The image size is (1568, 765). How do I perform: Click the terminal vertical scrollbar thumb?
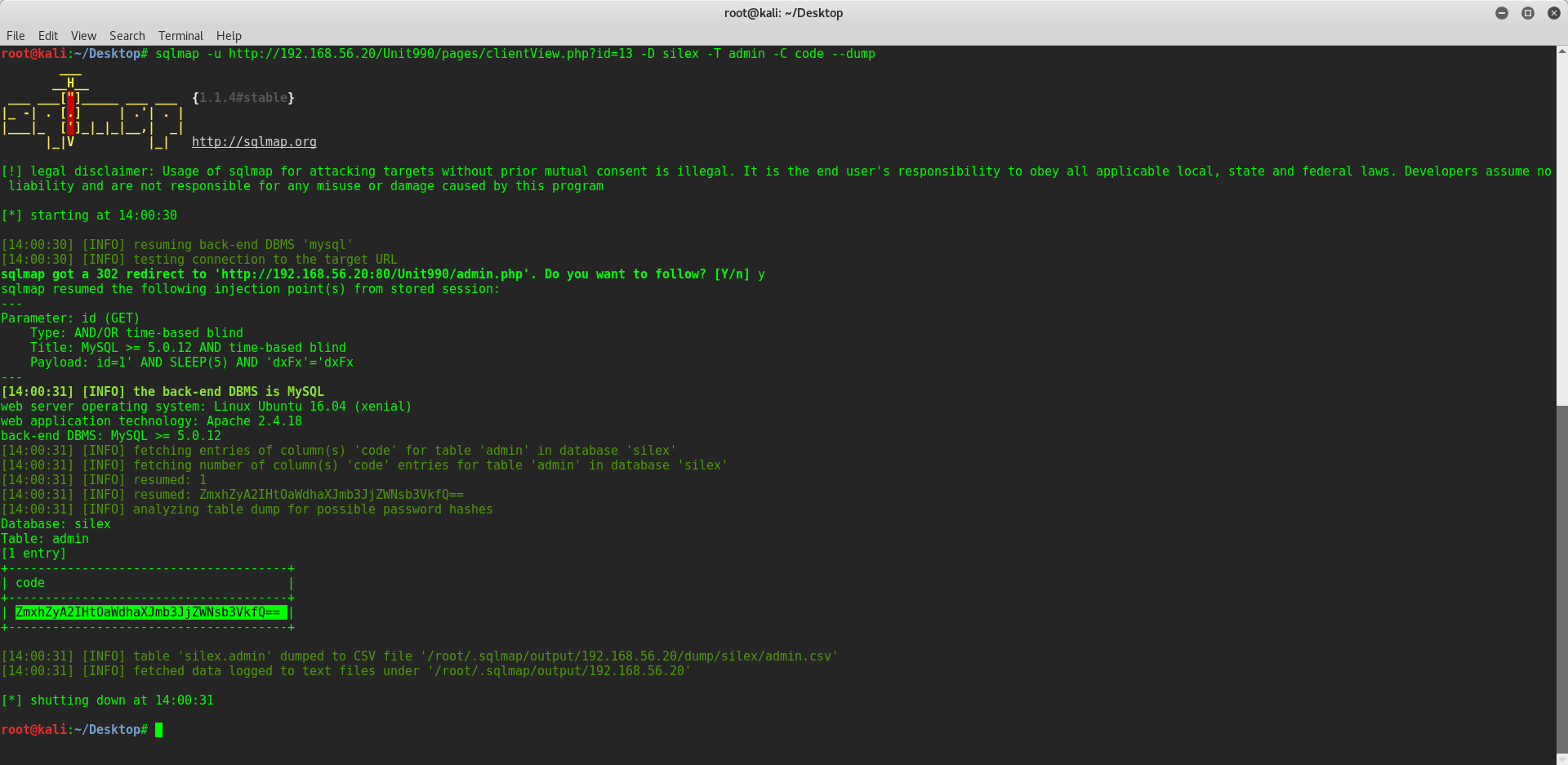click(1561, 578)
